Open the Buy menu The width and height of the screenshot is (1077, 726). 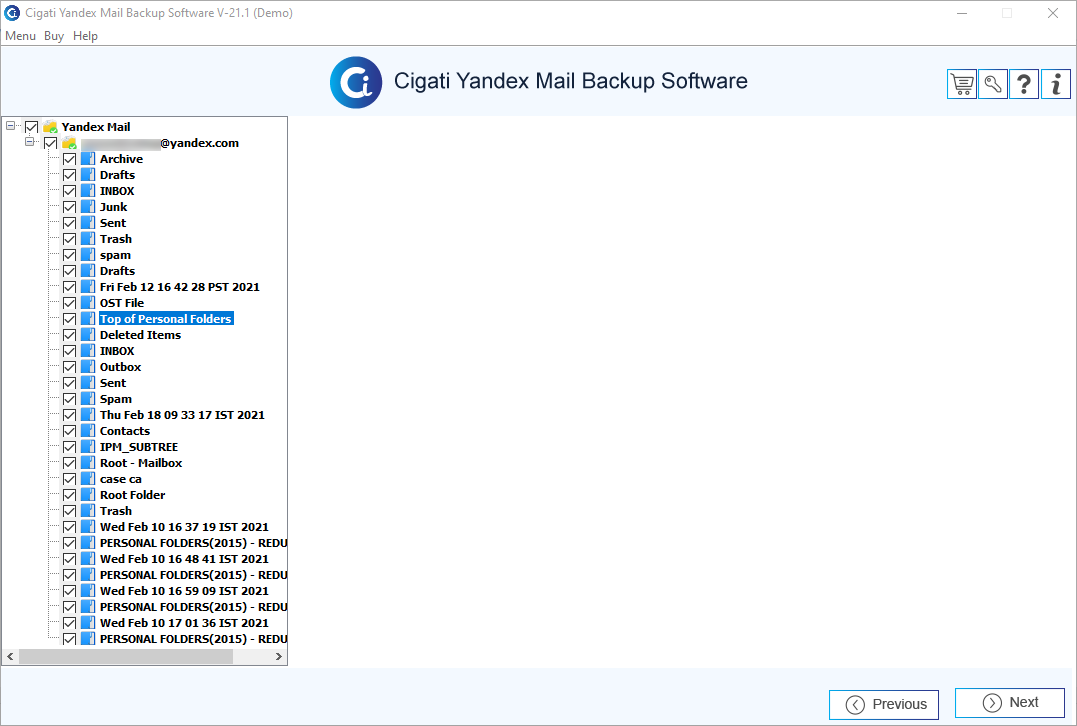[x=54, y=36]
